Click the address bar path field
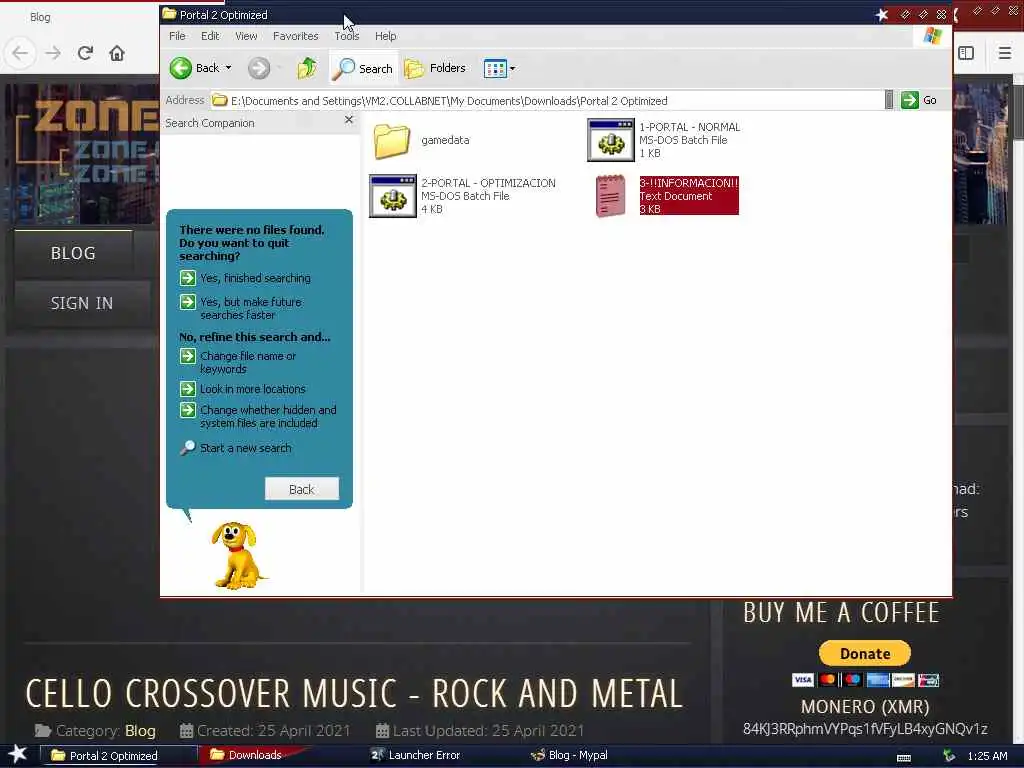 pyautogui.click(x=547, y=101)
